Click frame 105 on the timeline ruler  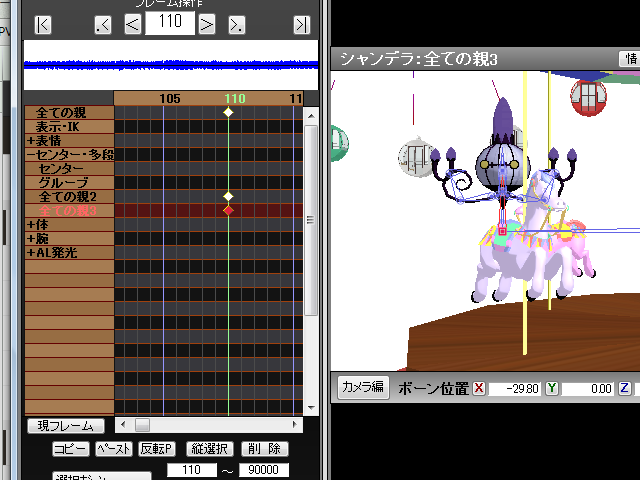[x=170, y=98]
